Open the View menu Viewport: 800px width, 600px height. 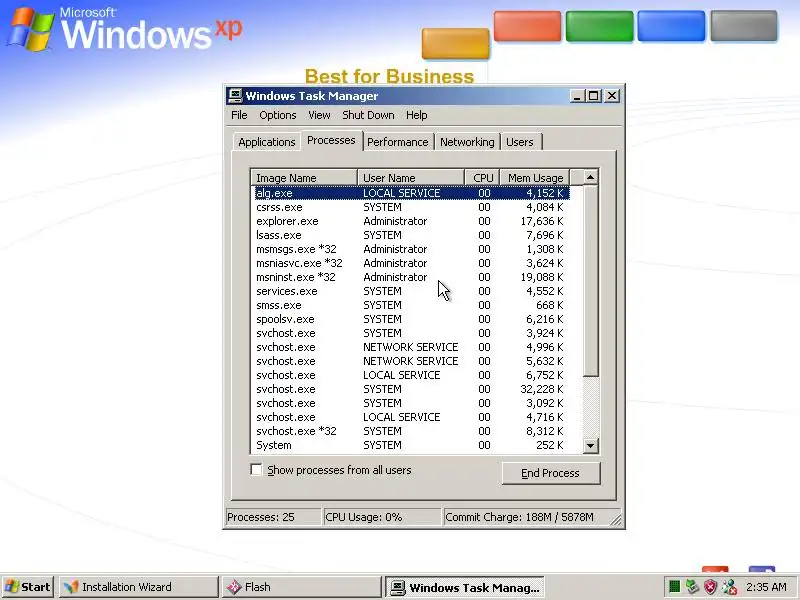319,115
